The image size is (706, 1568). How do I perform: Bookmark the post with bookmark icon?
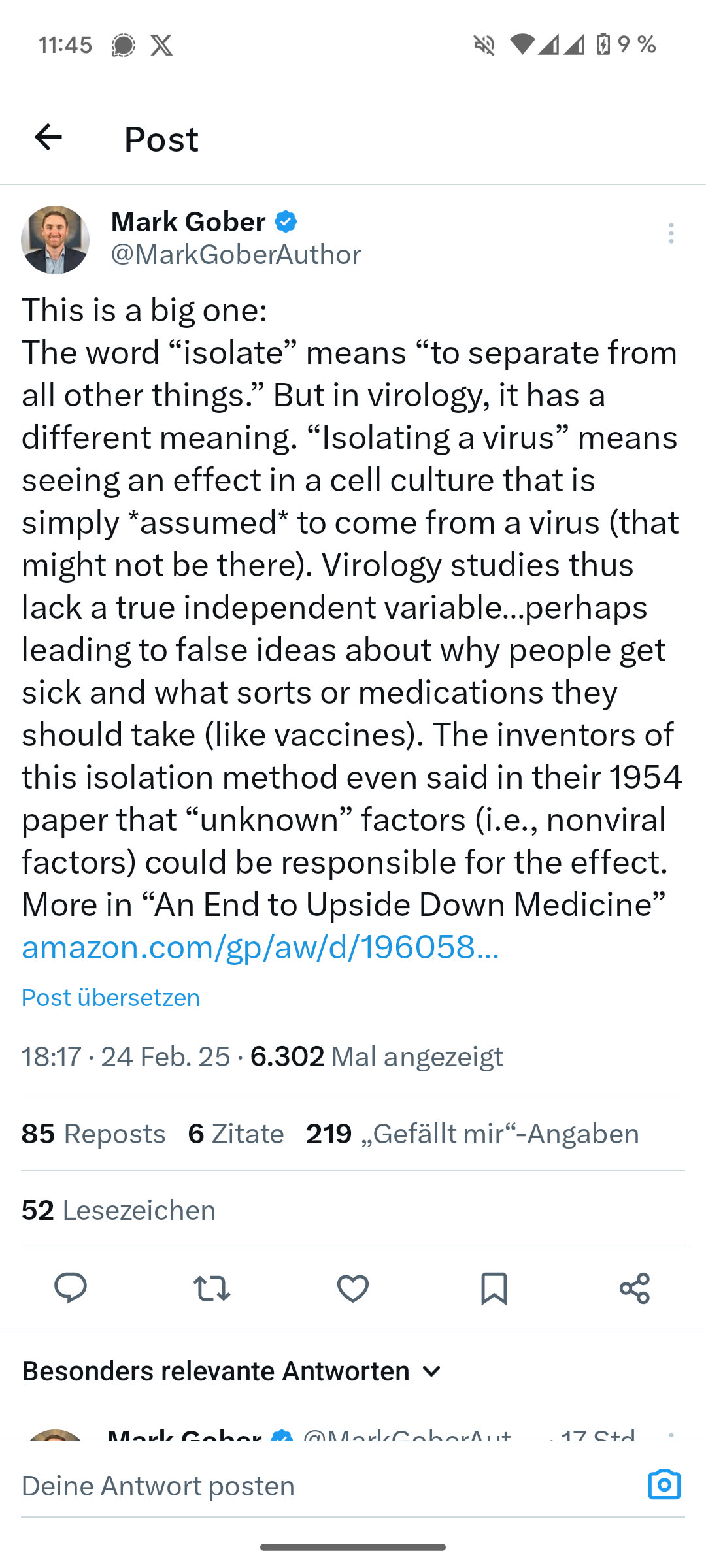pos(494,1288)
